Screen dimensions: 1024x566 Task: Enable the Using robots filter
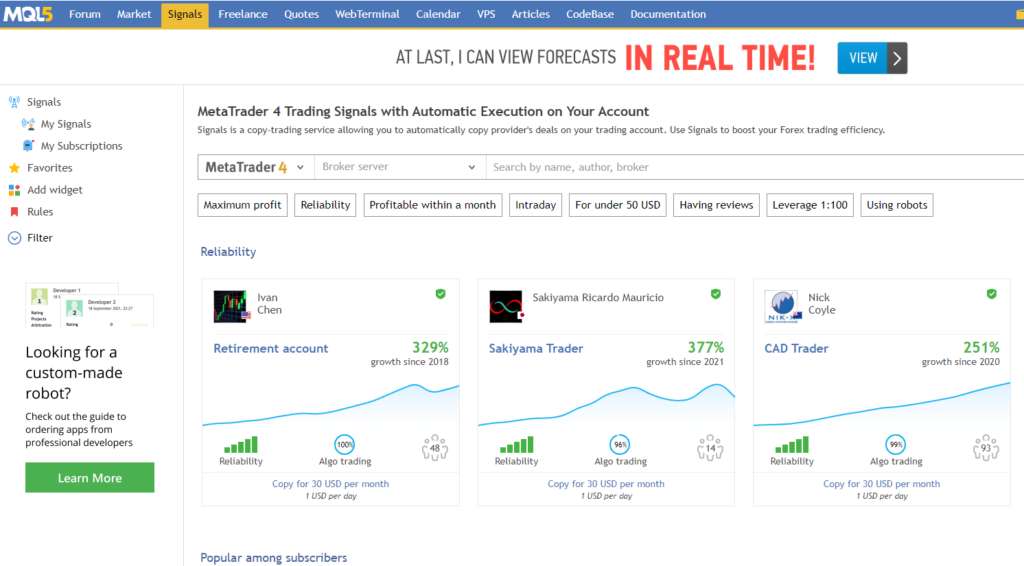coord(896,205)
